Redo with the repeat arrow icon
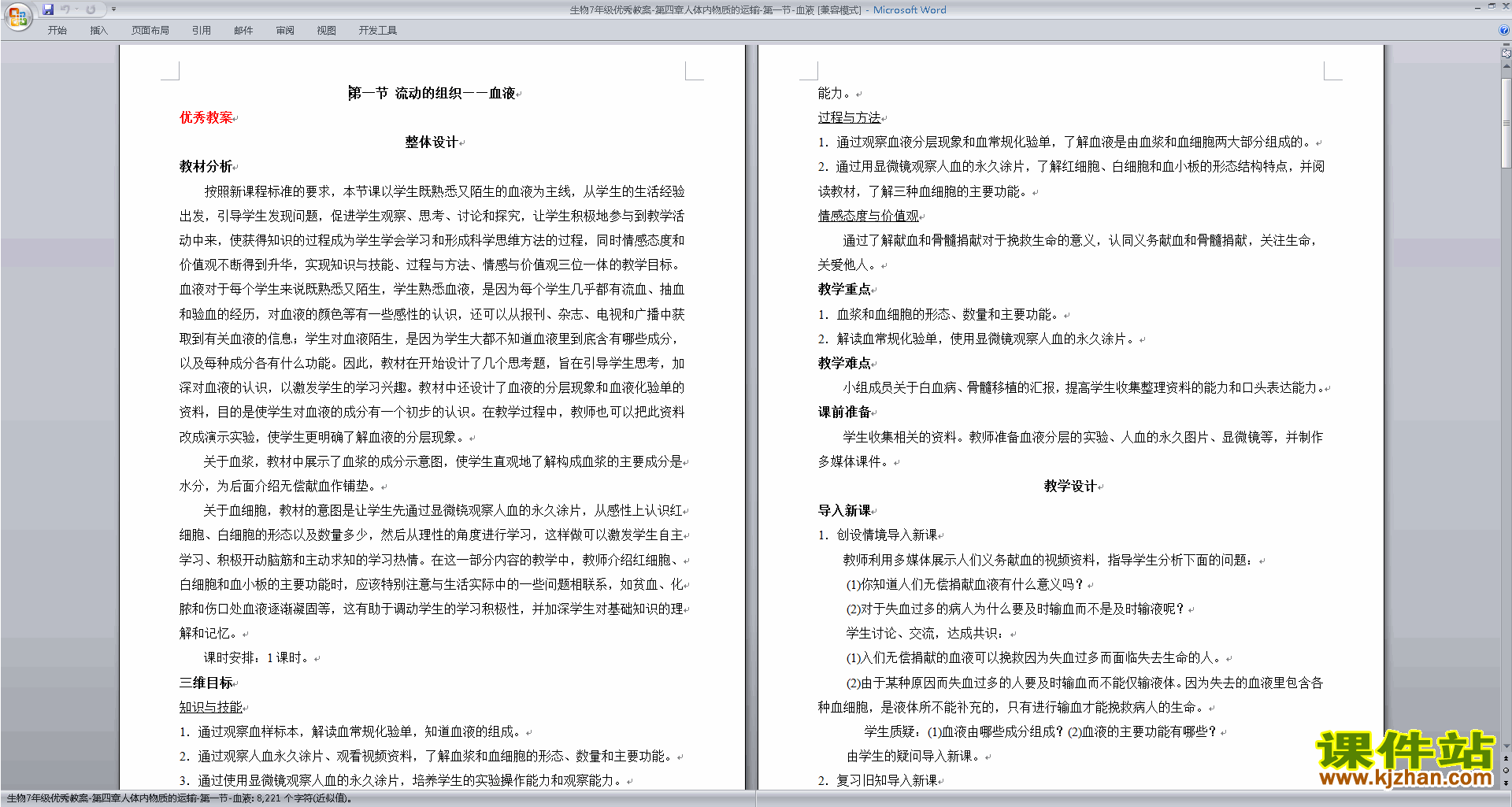Image resolution: width=1512 pixels, height=807 pixels. [x=91, y=9]
